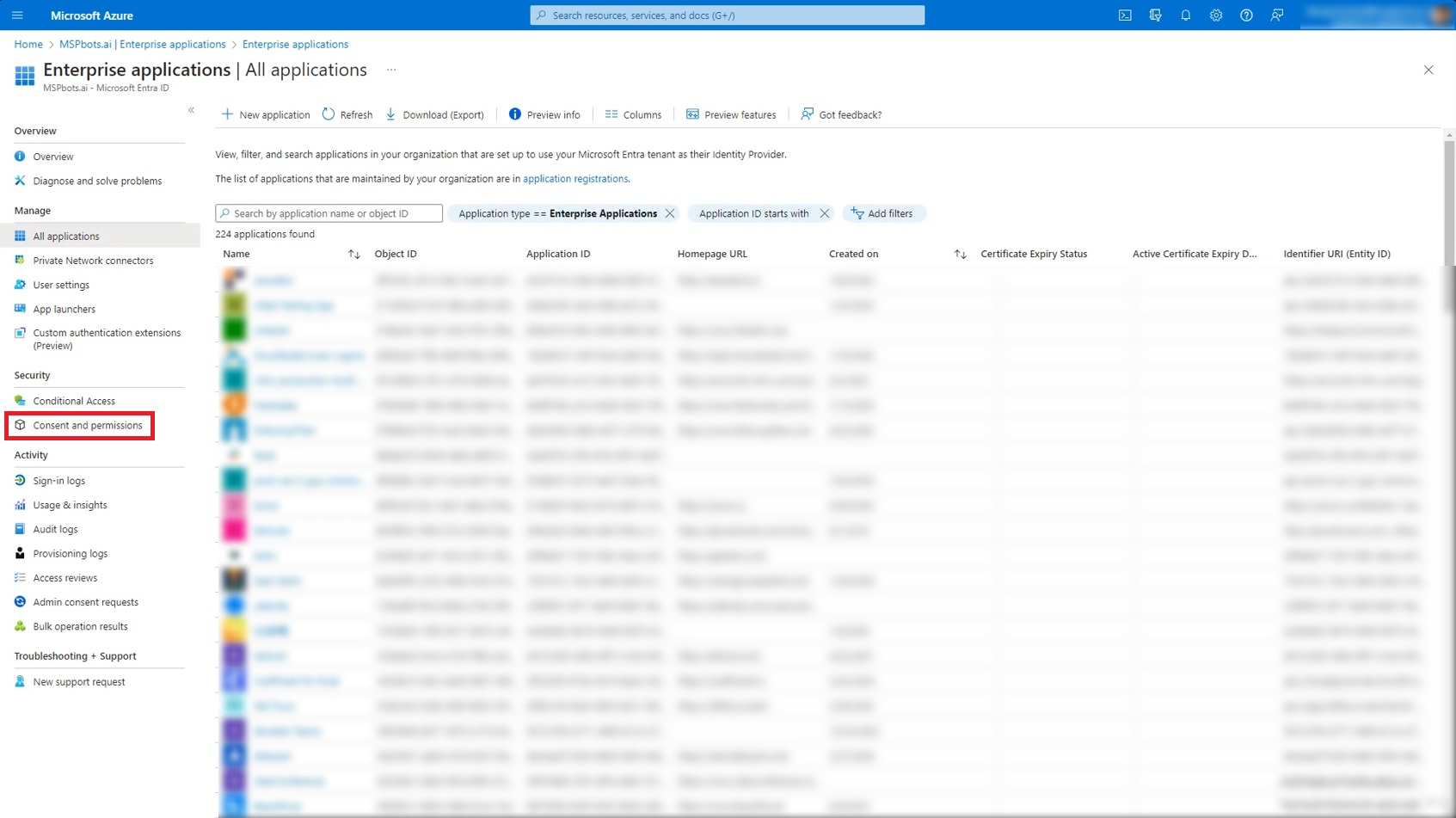Open the Application type filter pill
Screen dimensions: 1456x818
pos(557,213)
